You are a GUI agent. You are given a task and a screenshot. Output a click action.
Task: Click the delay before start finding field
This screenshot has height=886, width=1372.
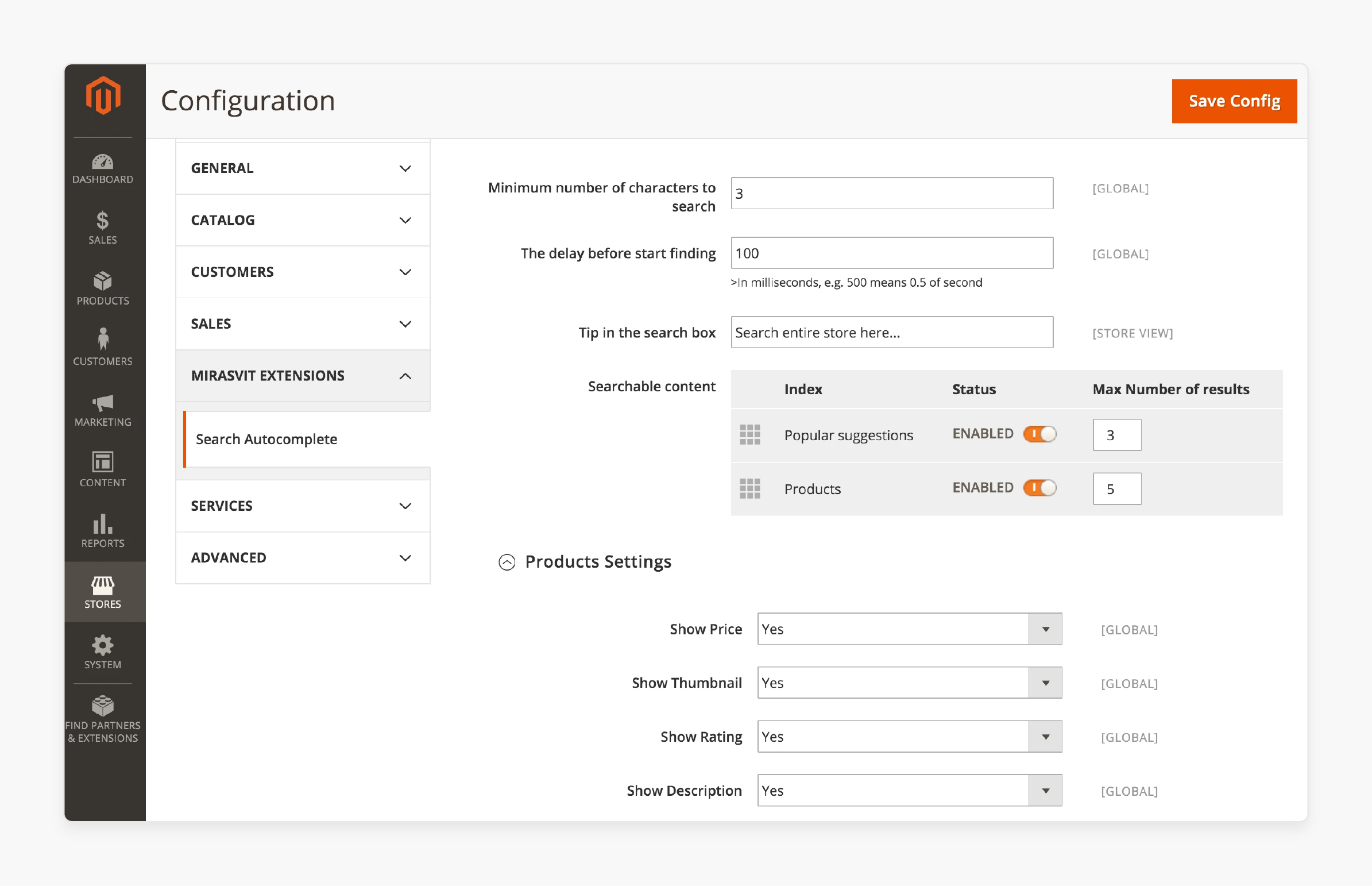892,253
